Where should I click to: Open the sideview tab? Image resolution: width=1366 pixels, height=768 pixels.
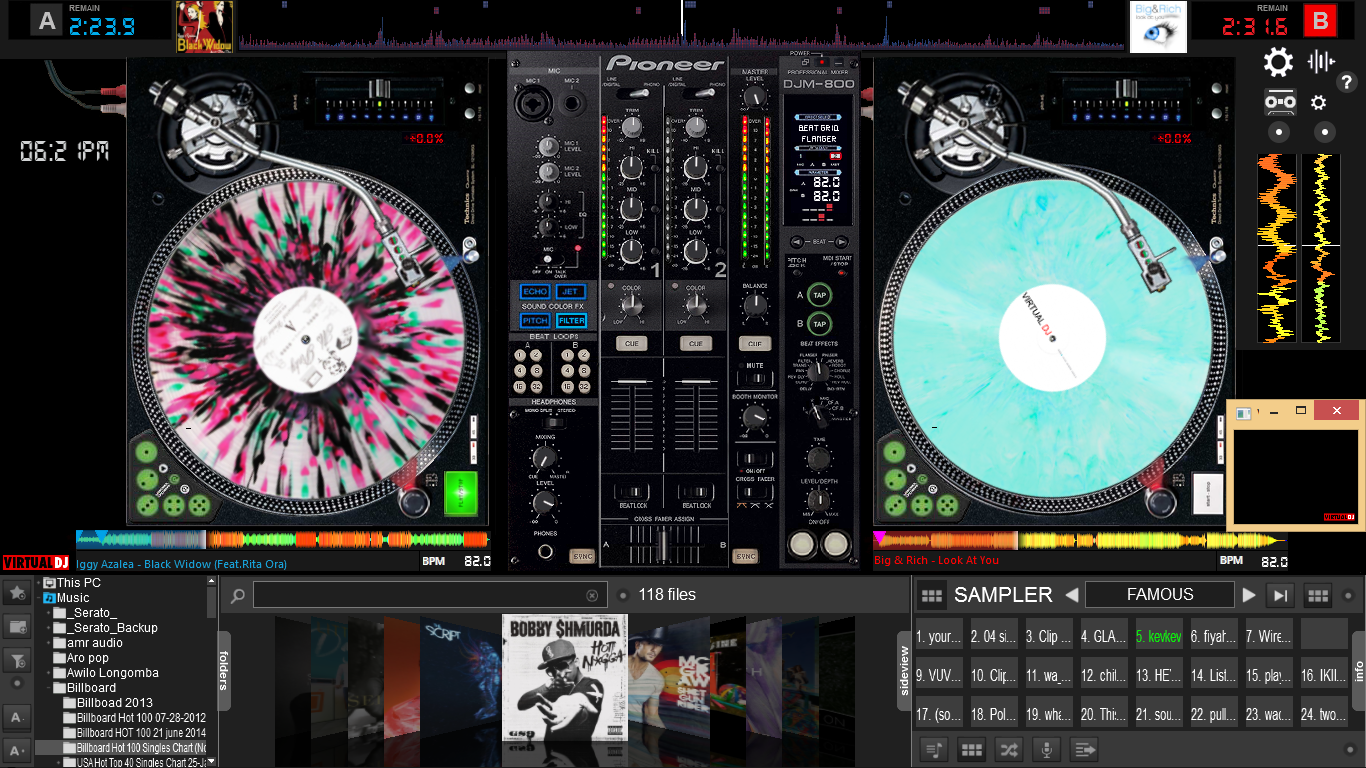click(x=904, y=671)
